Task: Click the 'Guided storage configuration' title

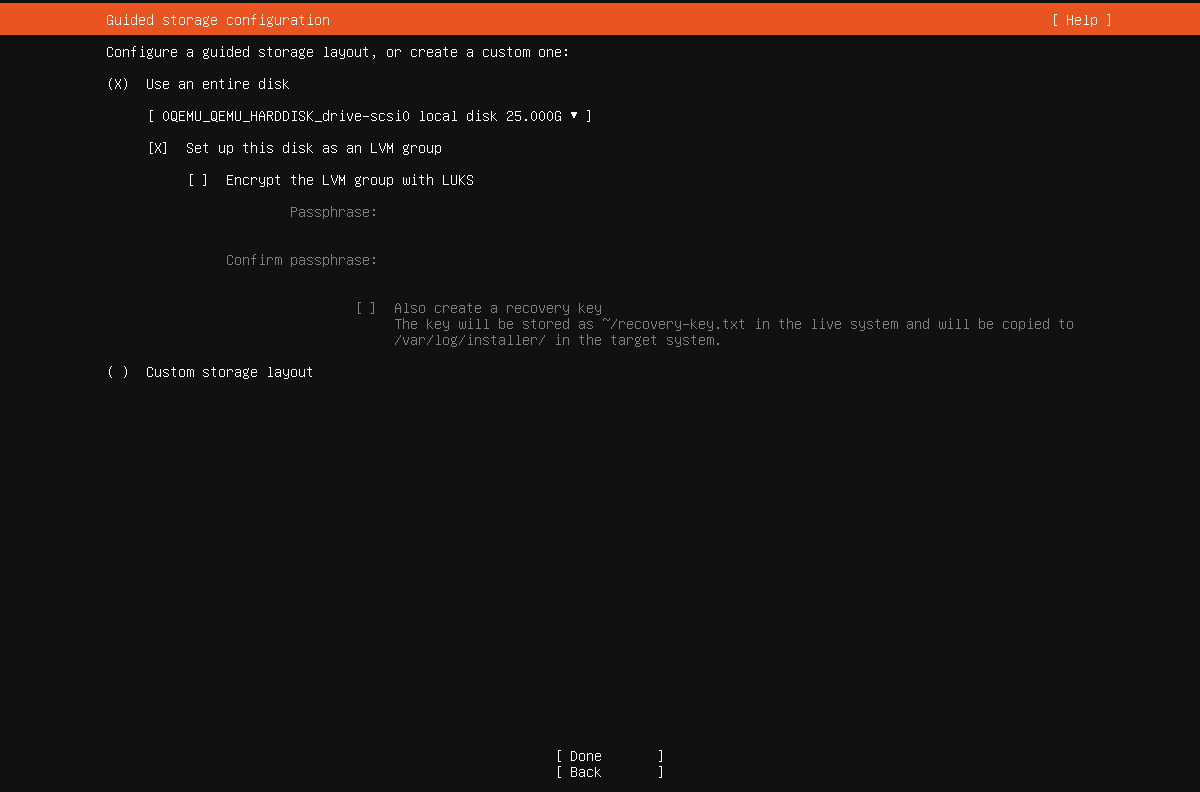Action: (x=218, y=20)
